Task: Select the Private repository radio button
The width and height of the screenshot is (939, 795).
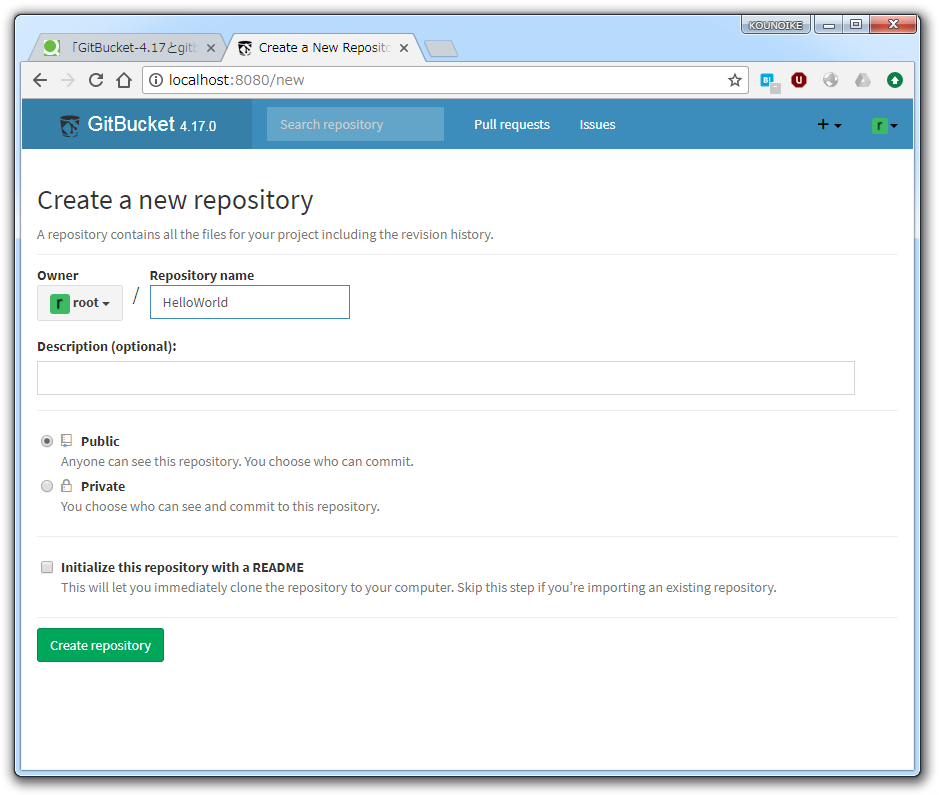Action: (x=47, y=486)
